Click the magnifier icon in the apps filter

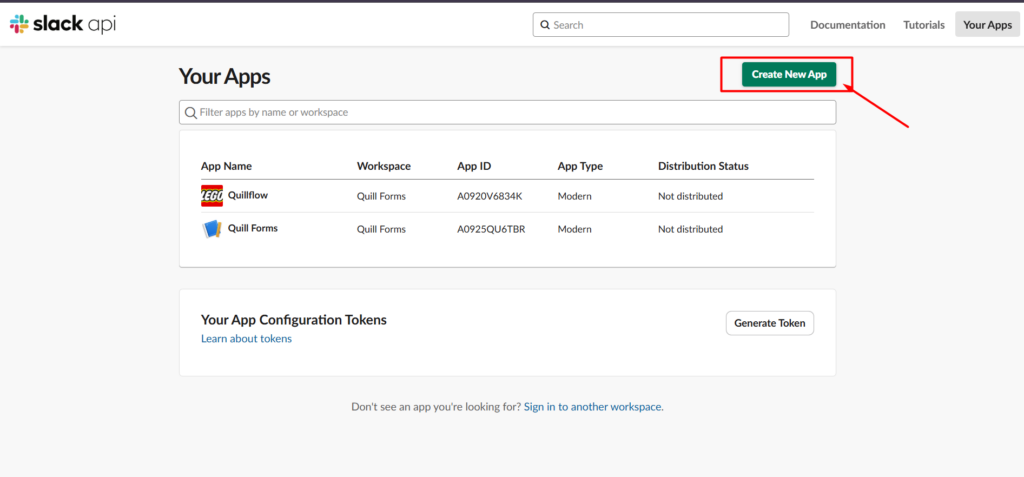pos(191,112)
